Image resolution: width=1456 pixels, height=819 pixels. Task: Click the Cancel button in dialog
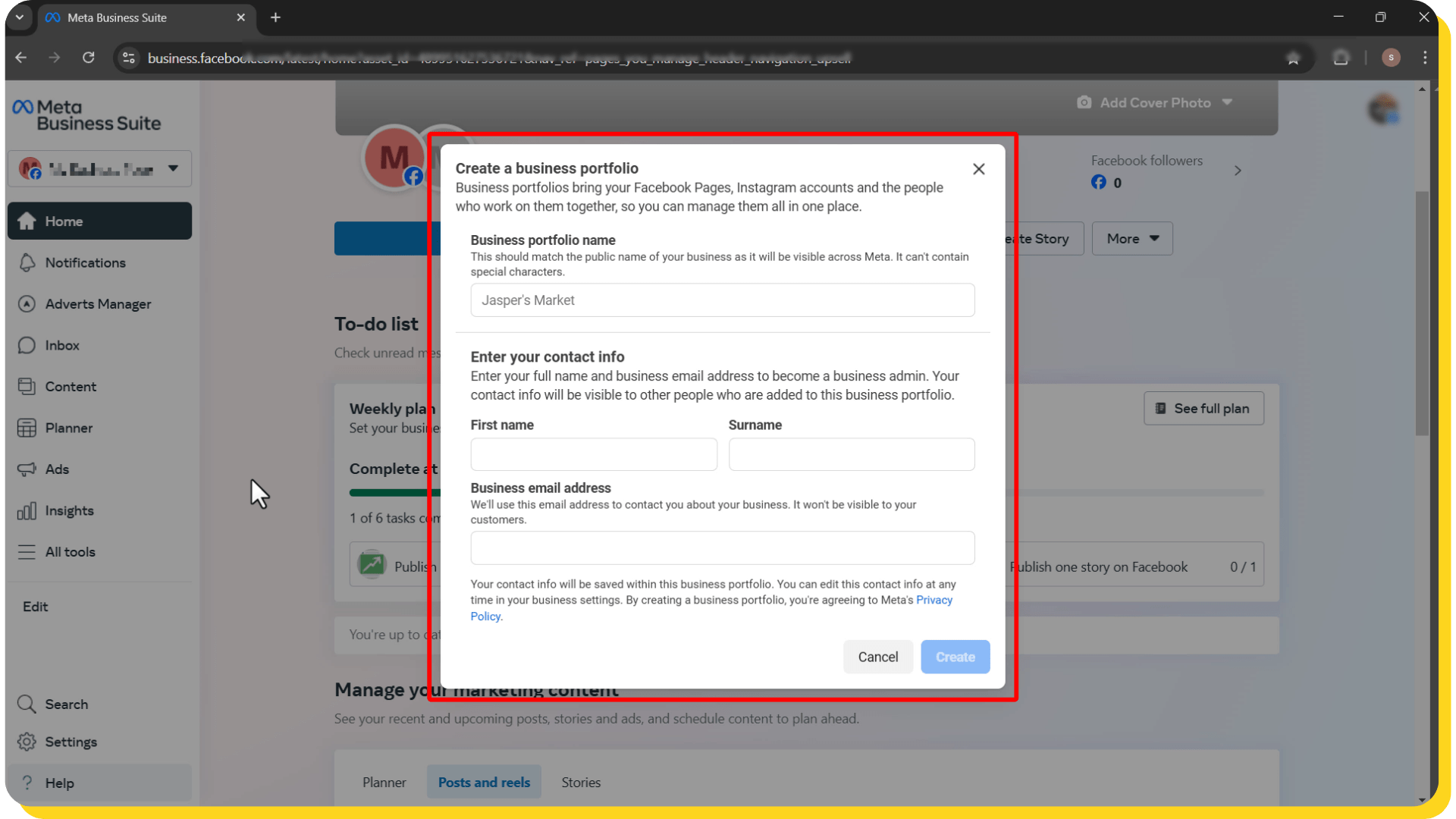point(877,657)
